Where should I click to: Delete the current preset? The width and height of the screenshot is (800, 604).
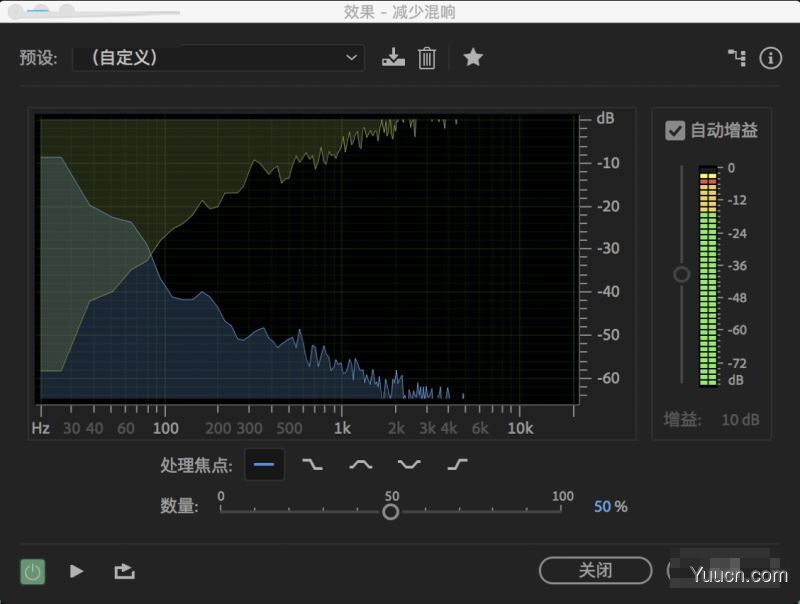pyautogui.click(x=427, y=58)
